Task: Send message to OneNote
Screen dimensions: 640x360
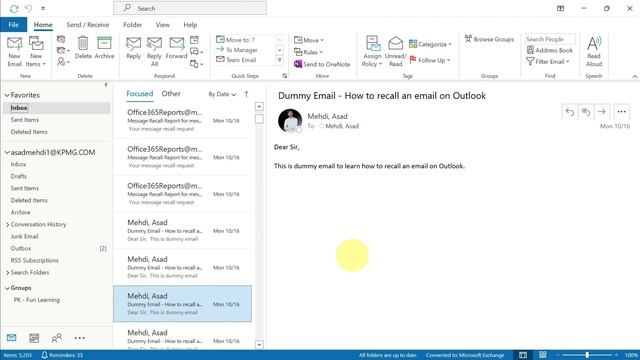Action: click(322, 64)
